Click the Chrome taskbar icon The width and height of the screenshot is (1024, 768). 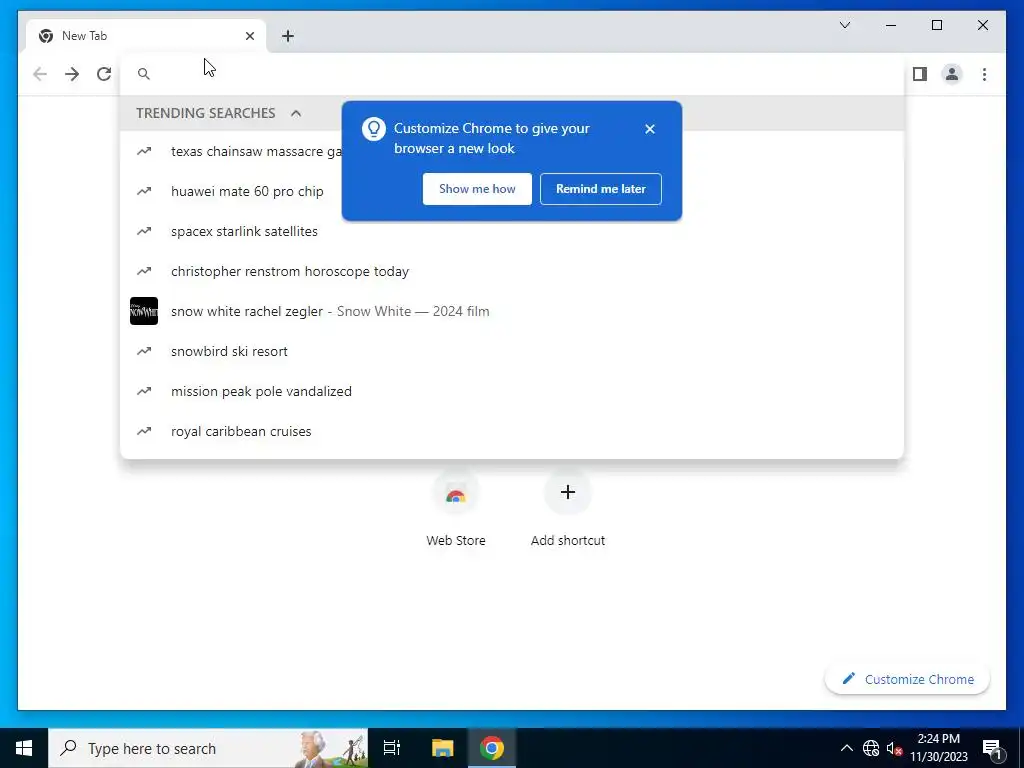tap(492, 748)
